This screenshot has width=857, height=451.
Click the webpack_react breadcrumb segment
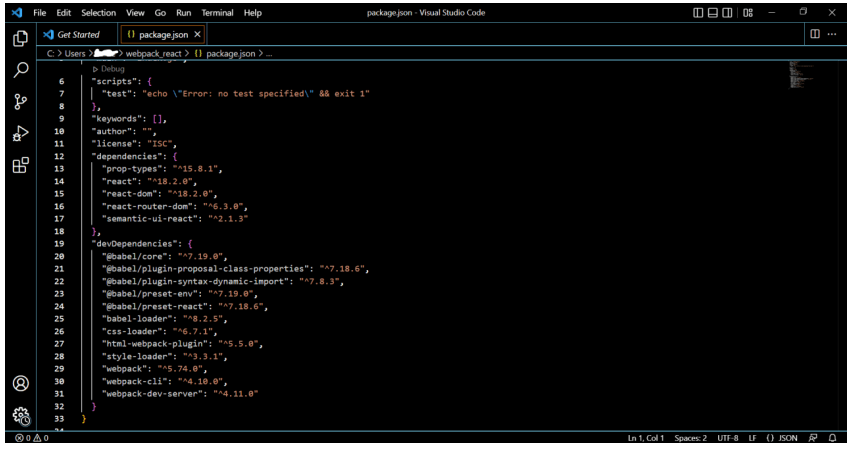point(154,53)
